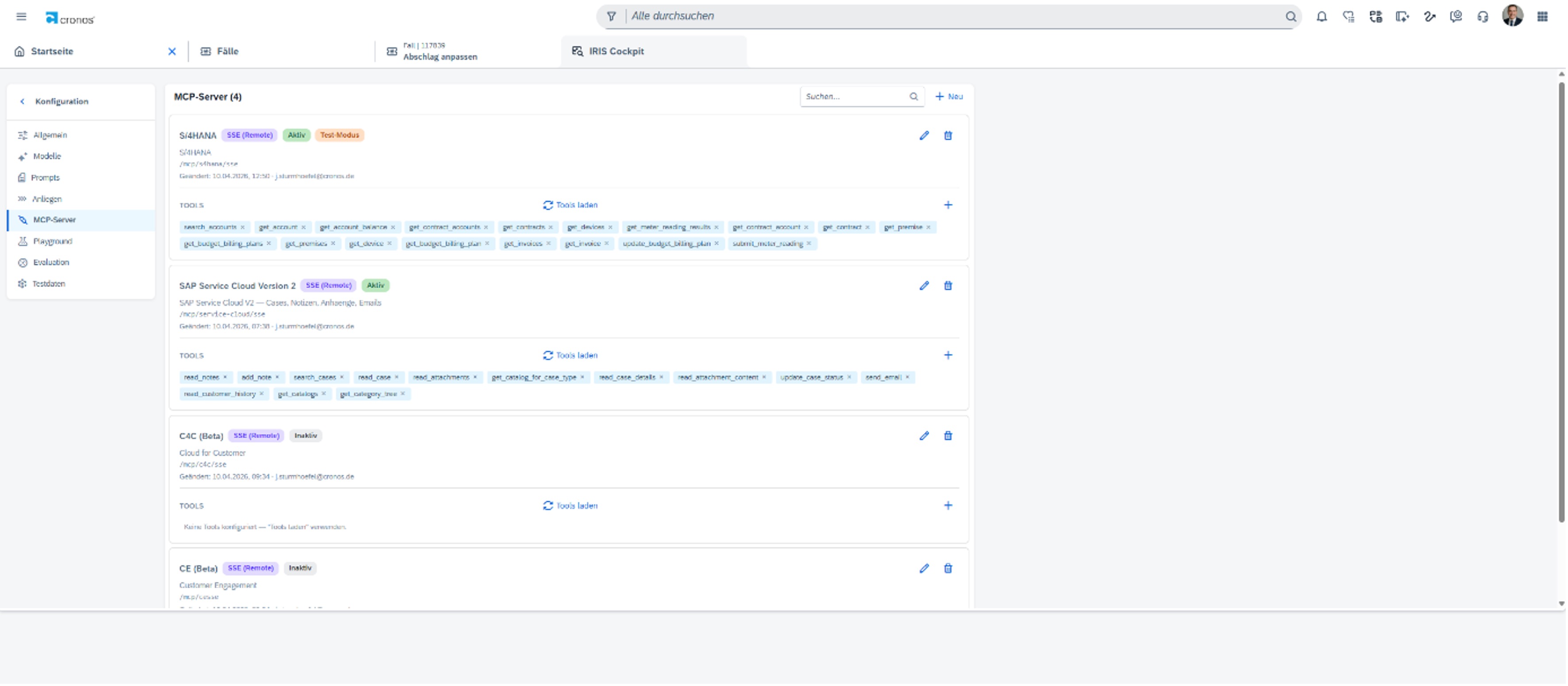Load tools for S/4HANA
Image resolution: width=1568 pixels, height=686 pixels.
coord(570,205)
